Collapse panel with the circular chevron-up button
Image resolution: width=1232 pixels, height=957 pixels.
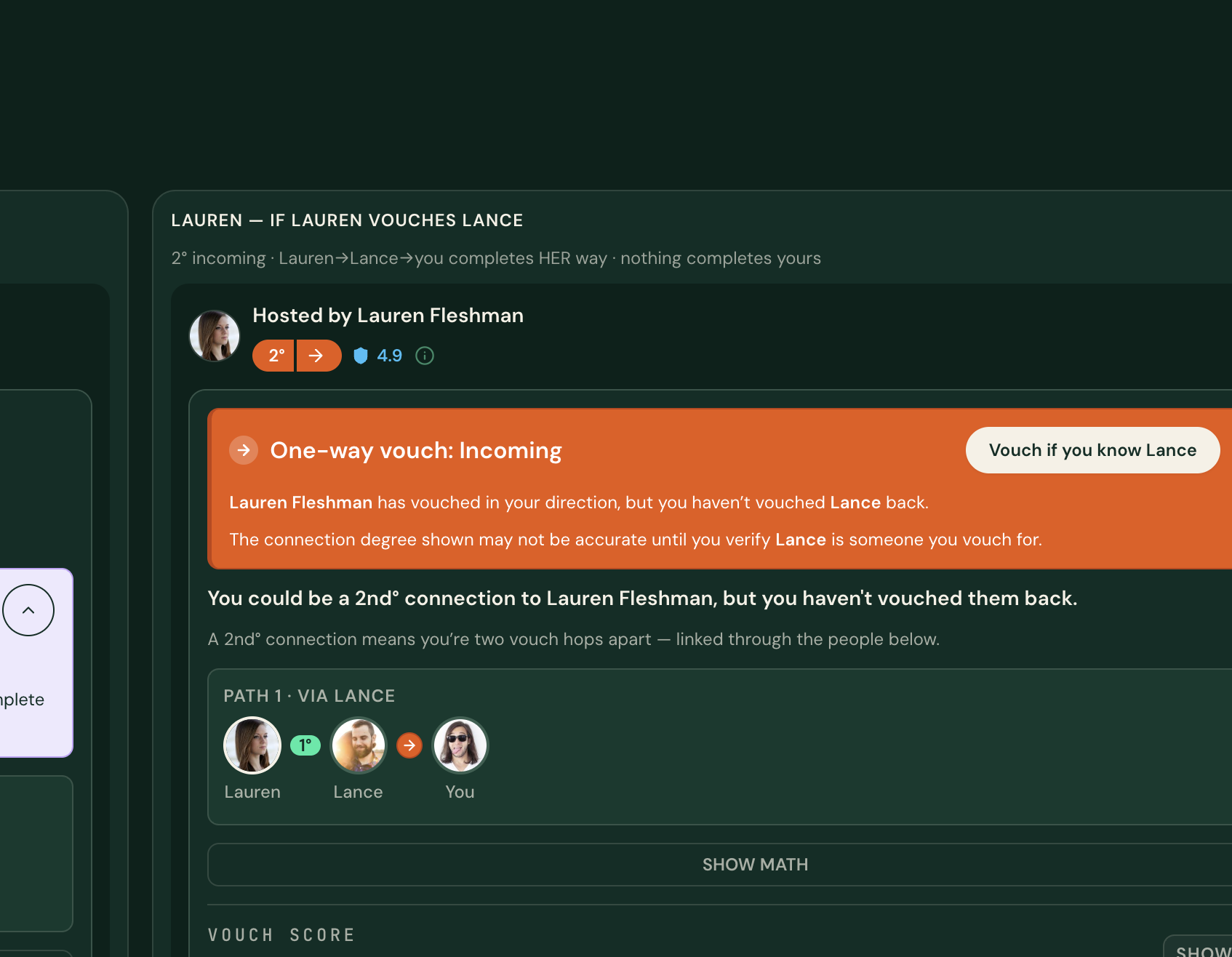pos(28,610)
